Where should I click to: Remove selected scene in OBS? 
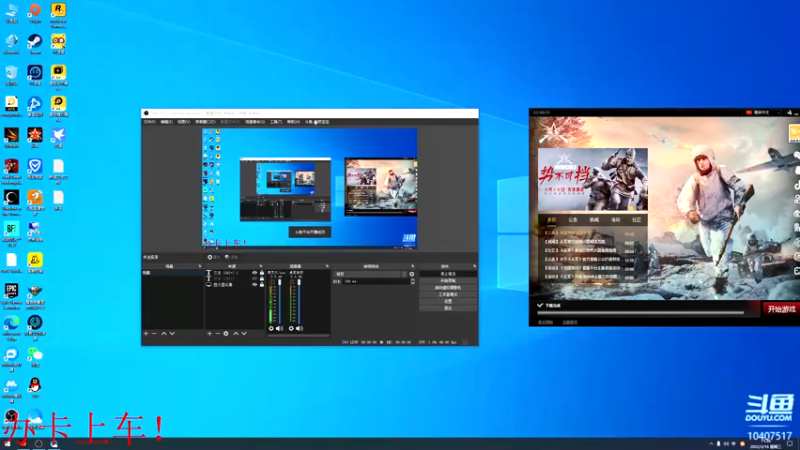(154, 334)
